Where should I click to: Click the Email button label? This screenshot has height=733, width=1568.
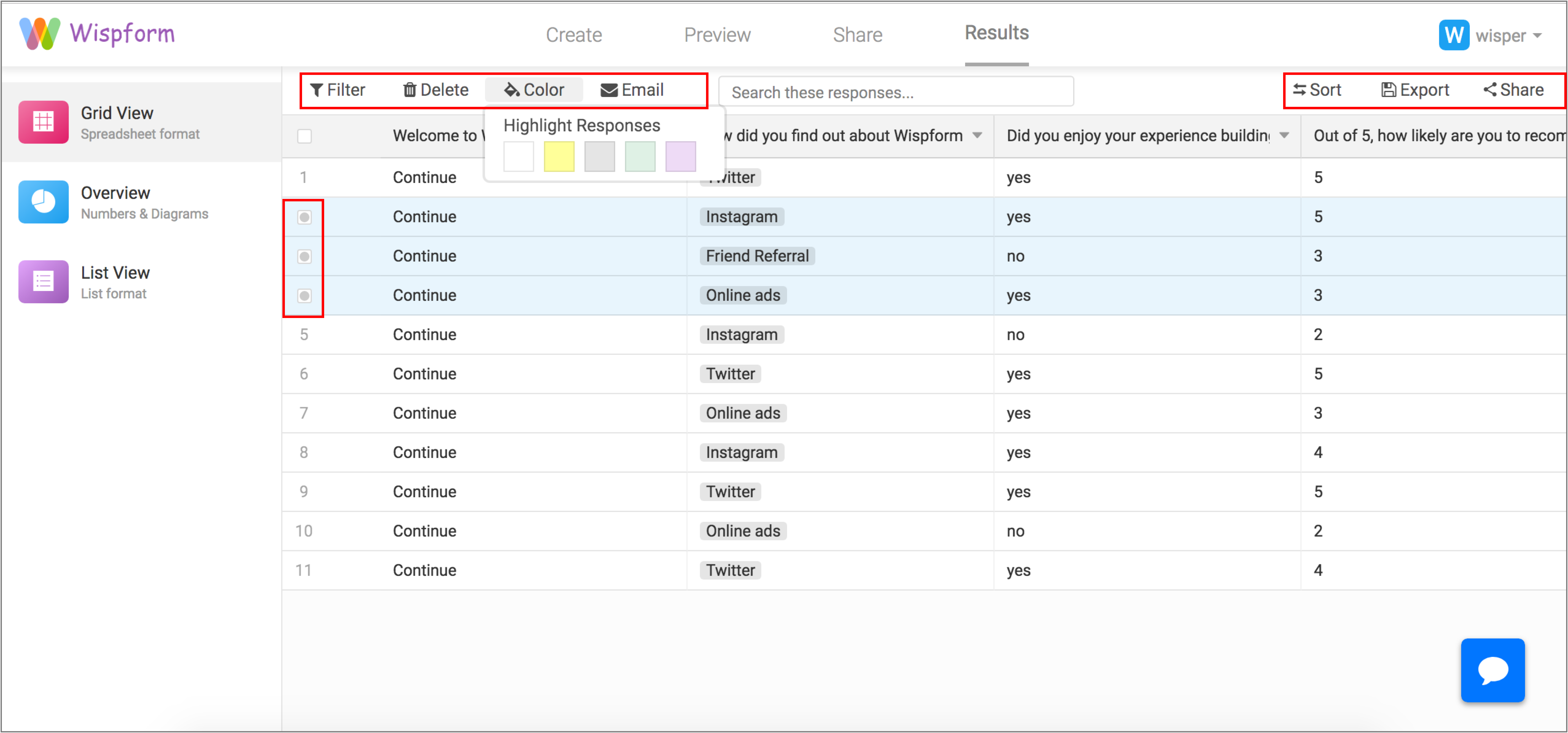pyautogui.click(x=642, y=90)
